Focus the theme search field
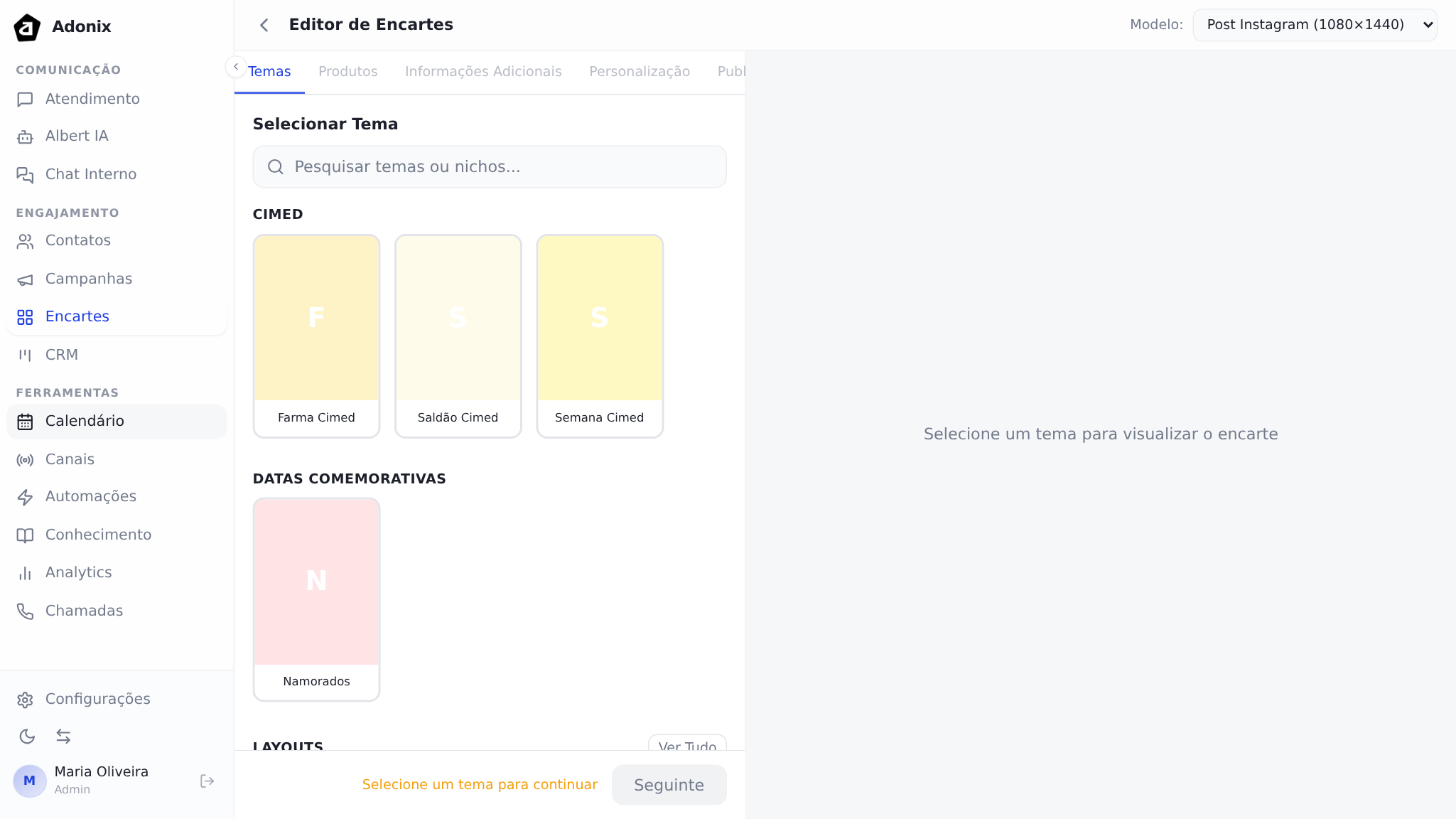 click(490, 167)
